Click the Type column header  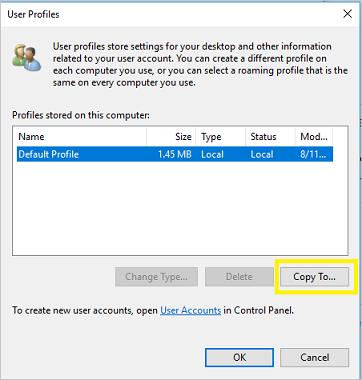(221, 137)
